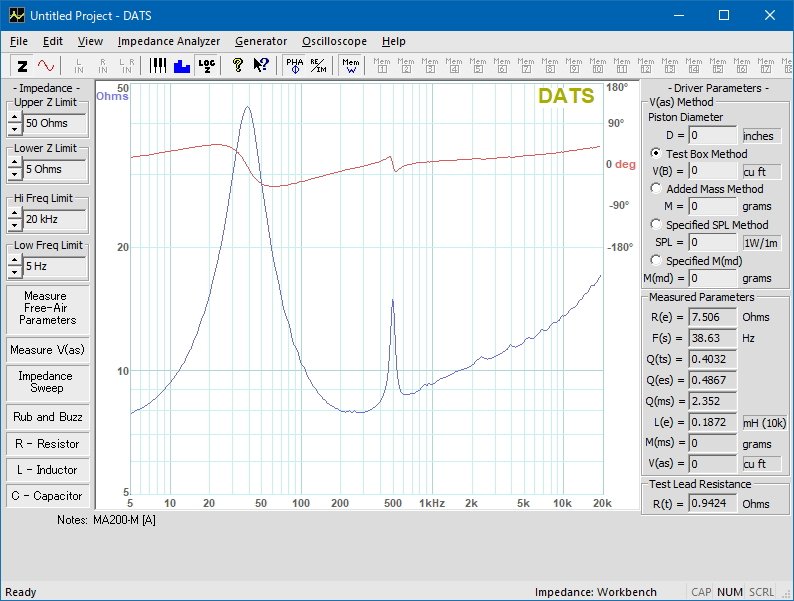Viewport: 794px width, 601px height.
Task: Click the Piston Diameter D input field
Action: coord(712,135)
